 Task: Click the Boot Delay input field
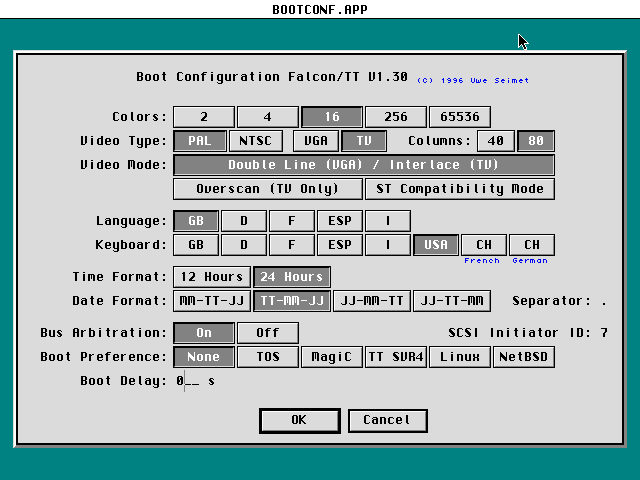pyautogui.click(x=190, y=381)
